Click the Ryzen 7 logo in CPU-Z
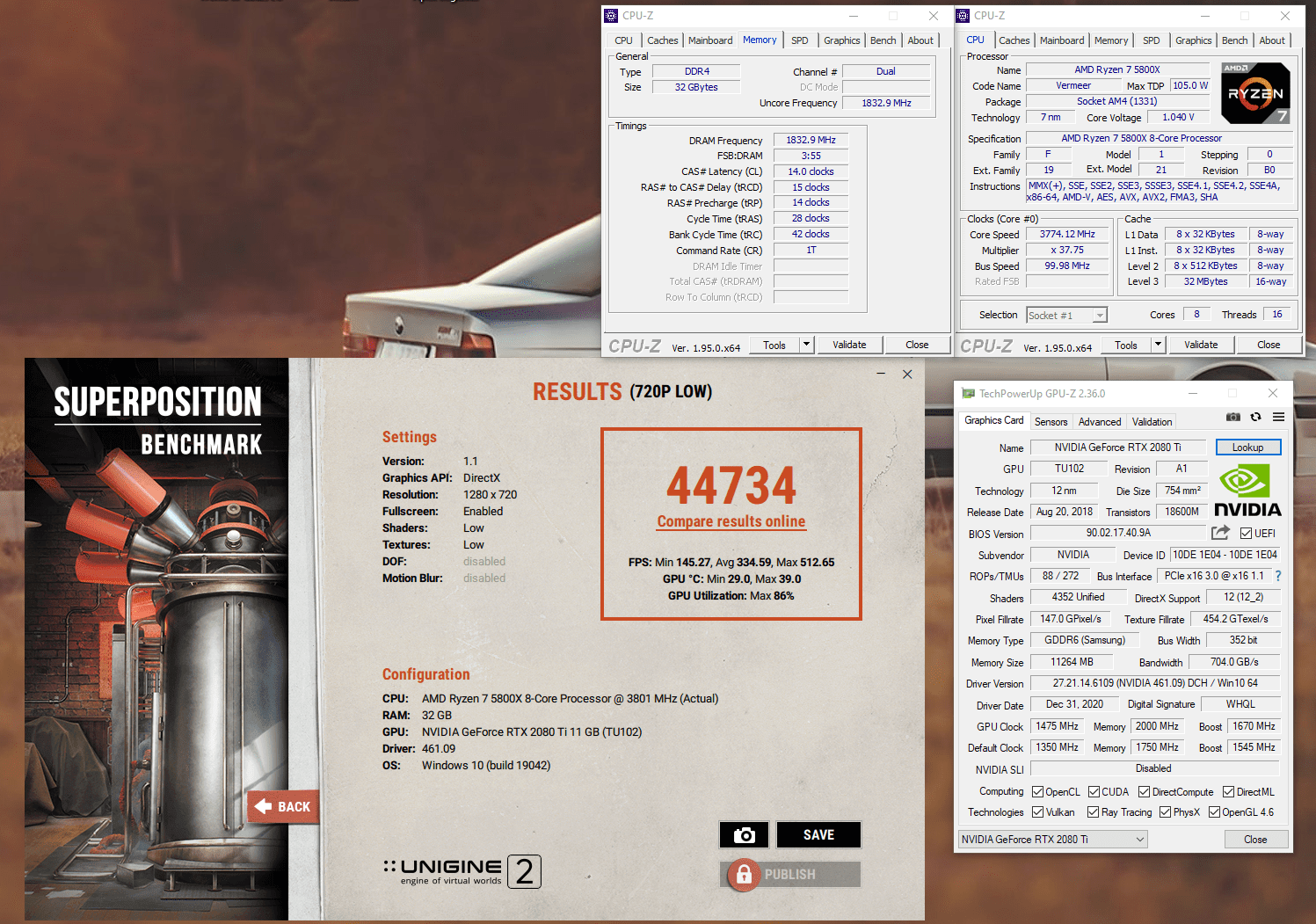This screenshot has width=1316, height=924. (x=1255, y=93)
